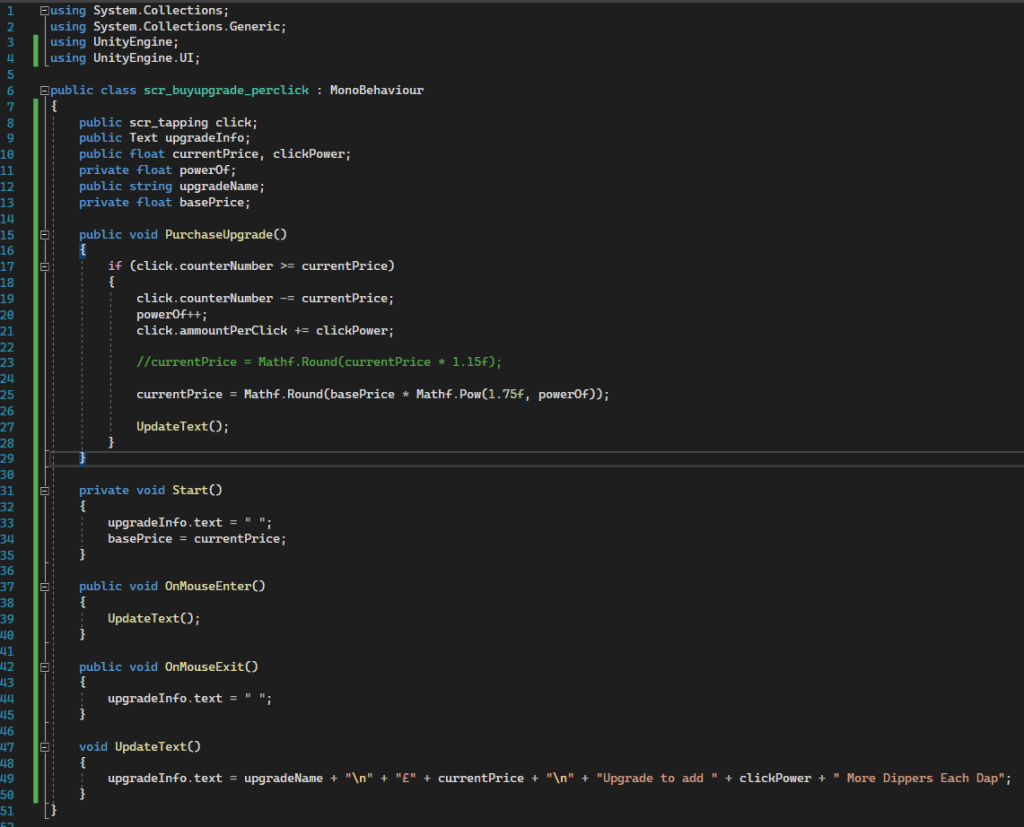This screenshot has height=827, width=1024.
Task: Fold the OnMouseExit method
Action: coord(45,667)
